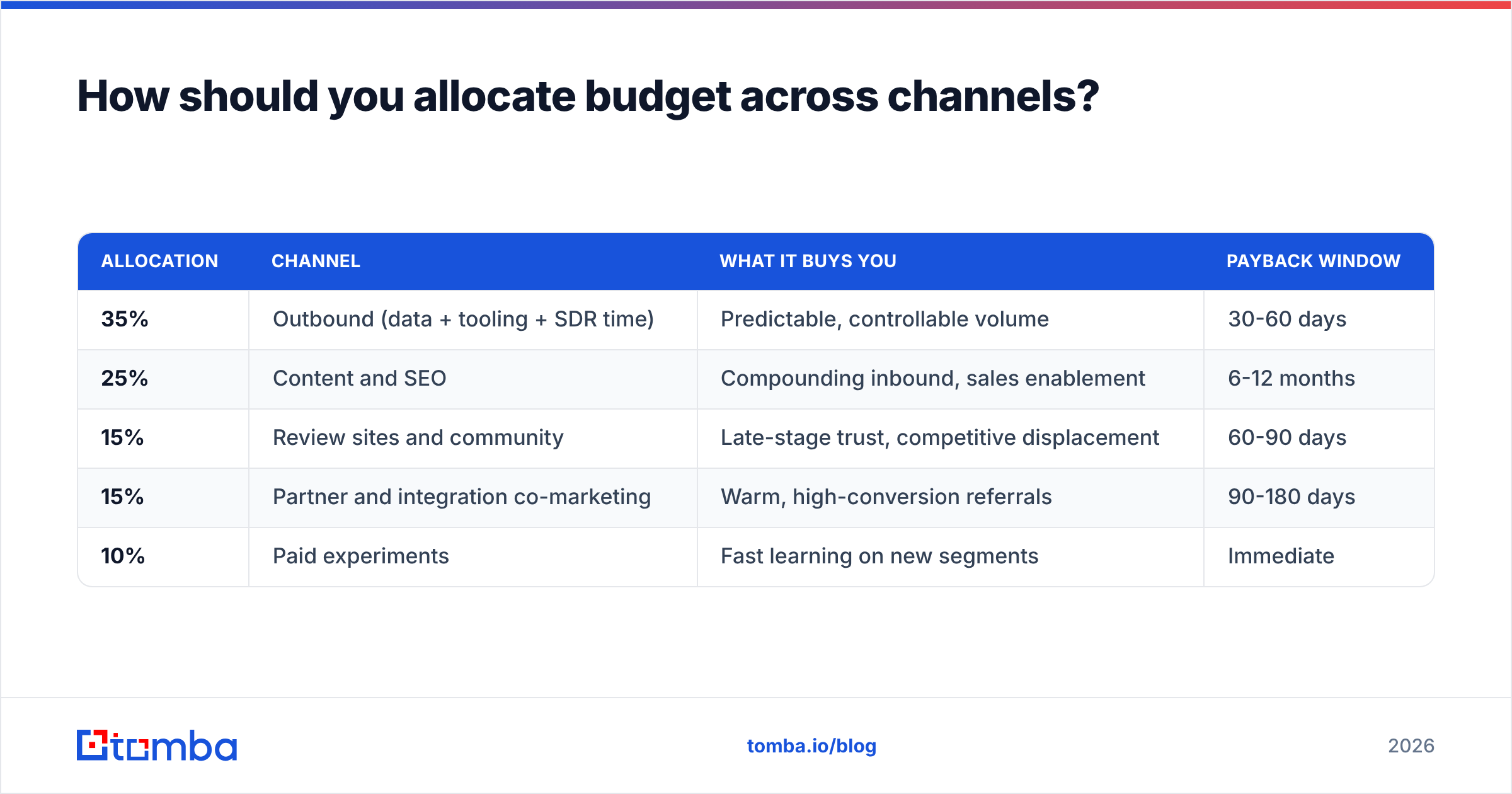Select the 25% allocation cell

coord(163,379)
